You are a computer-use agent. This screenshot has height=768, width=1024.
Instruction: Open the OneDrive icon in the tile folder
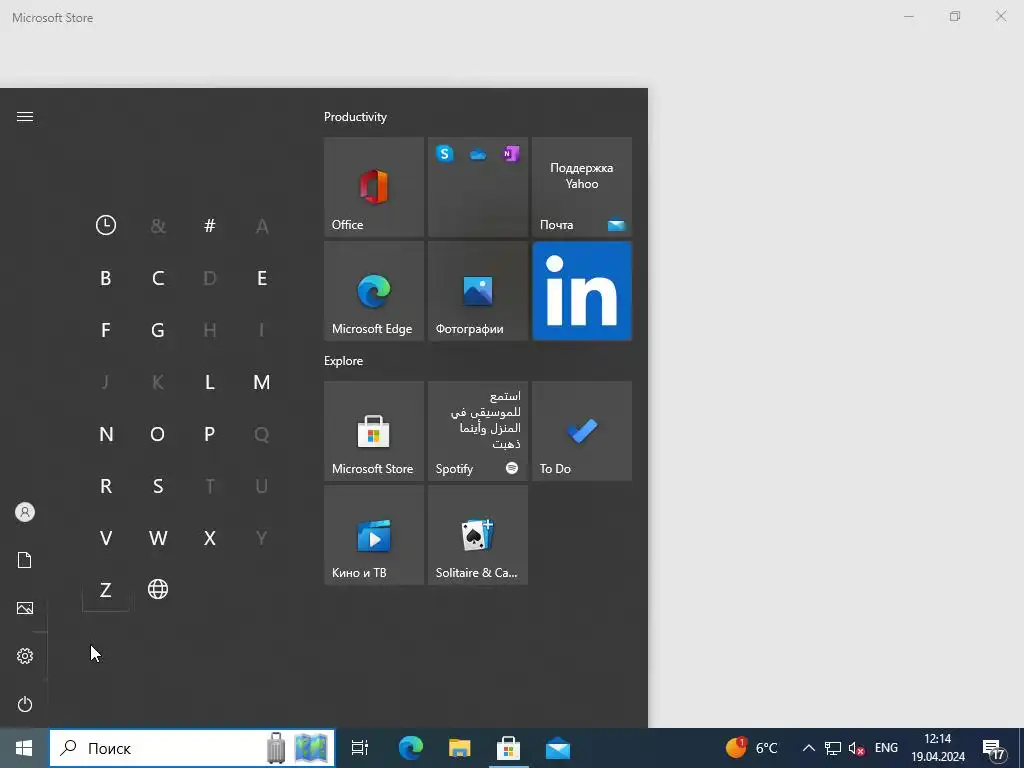pos(478,155)
